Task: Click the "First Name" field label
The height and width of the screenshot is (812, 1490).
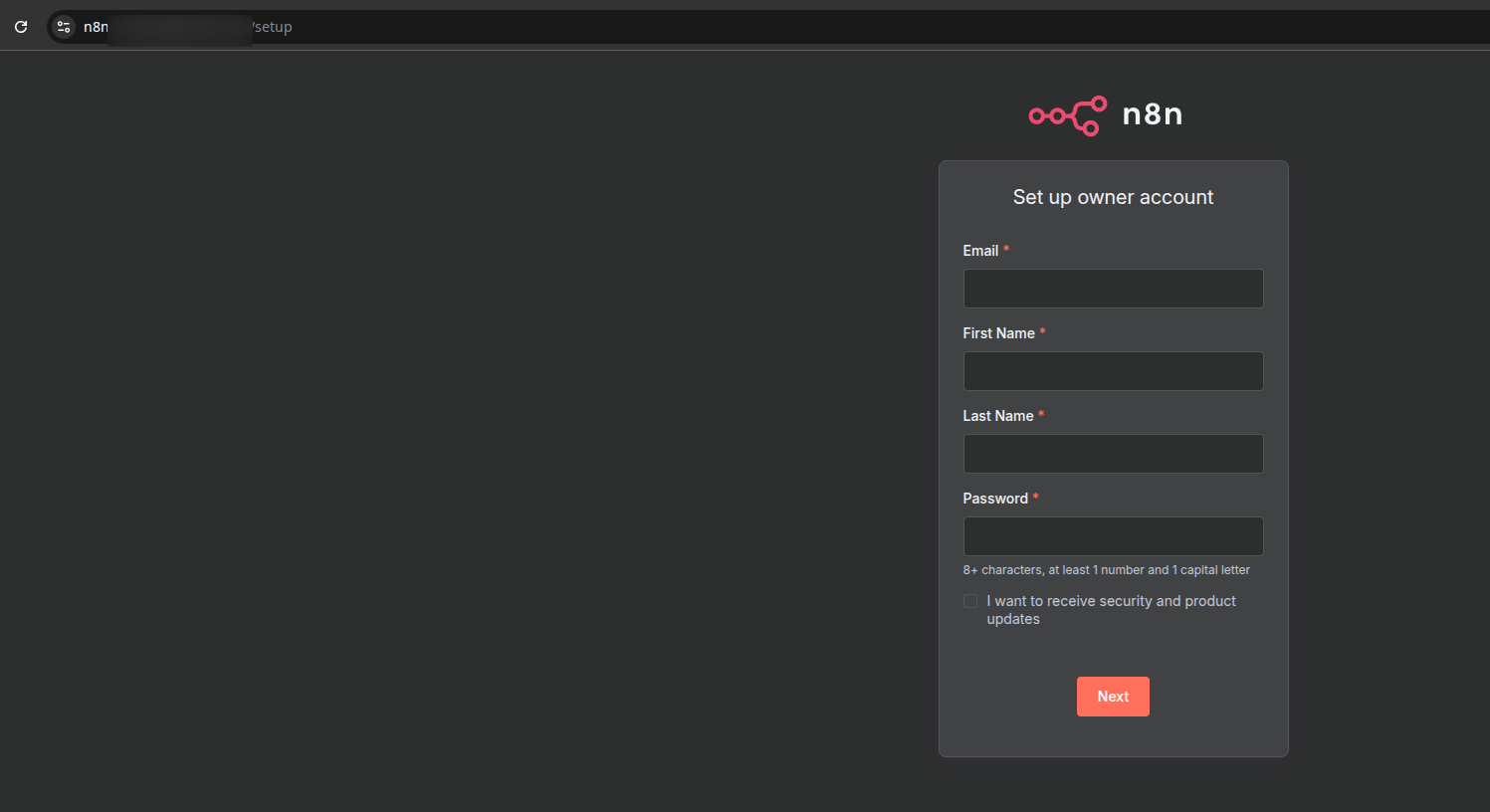Action: pyautogui.click(x=998, y=333)
